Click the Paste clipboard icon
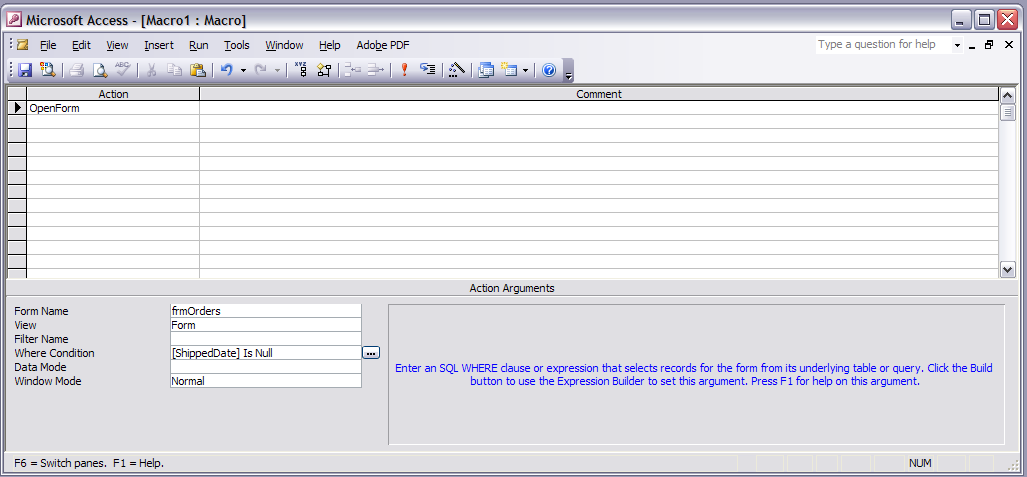The image size is (1027, 477). (x=198, y=70)
